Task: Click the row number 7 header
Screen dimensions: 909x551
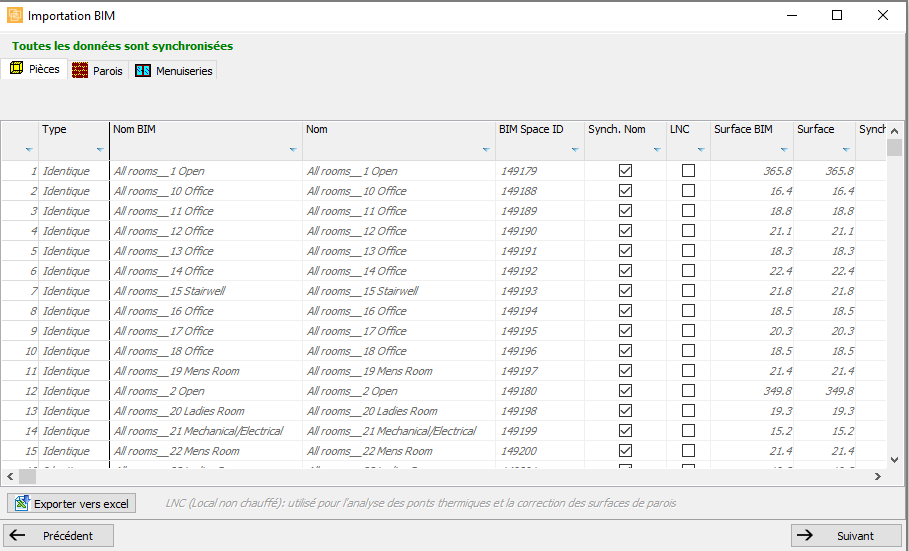Action: pyautogui.click(x=20, y=291)
